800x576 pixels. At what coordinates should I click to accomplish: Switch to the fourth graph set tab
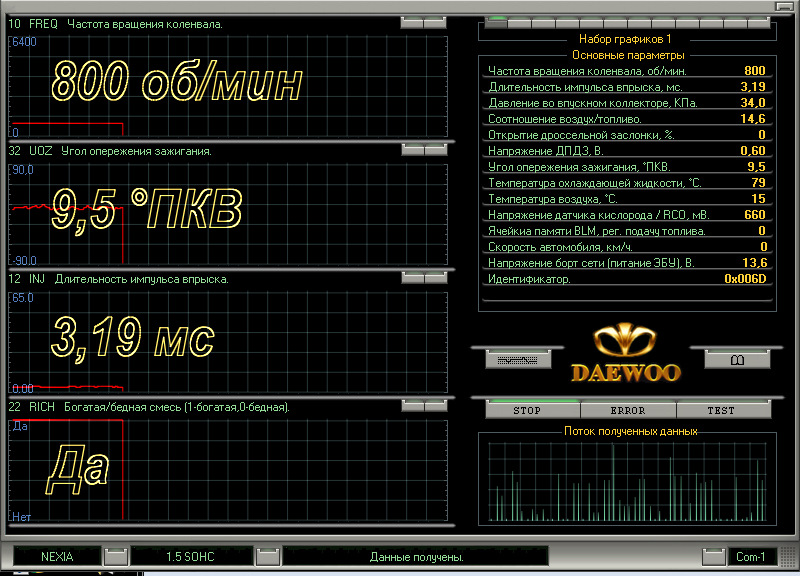tap(568, 22)
